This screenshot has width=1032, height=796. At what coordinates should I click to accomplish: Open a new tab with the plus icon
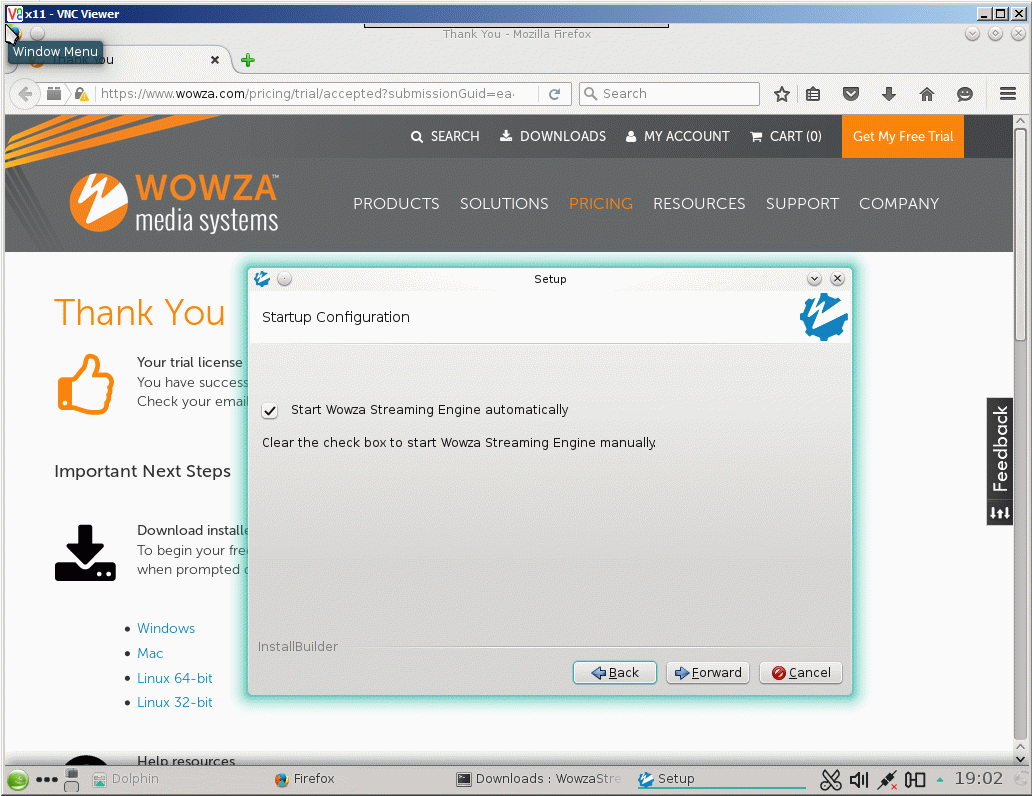[x=247, y=60]
